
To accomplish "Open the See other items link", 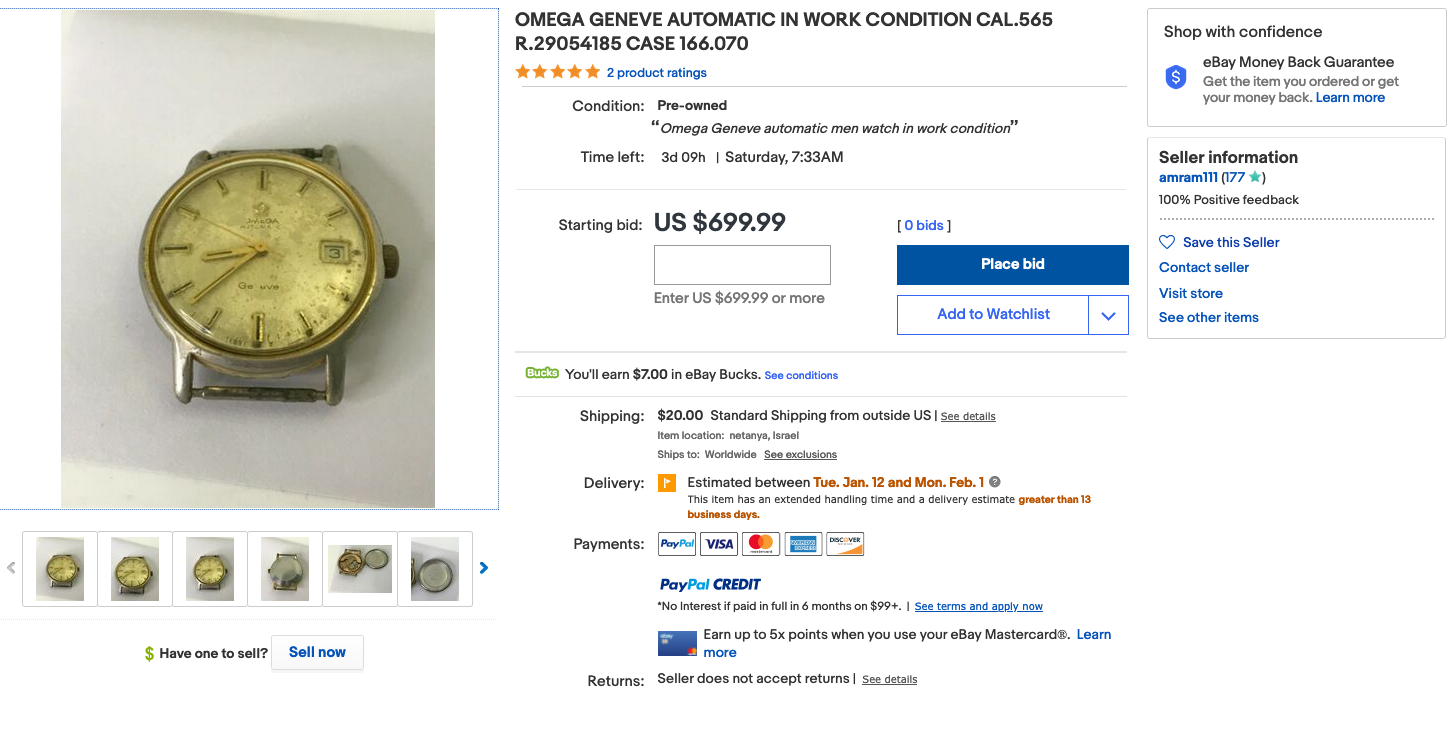I will (1208, 317).
